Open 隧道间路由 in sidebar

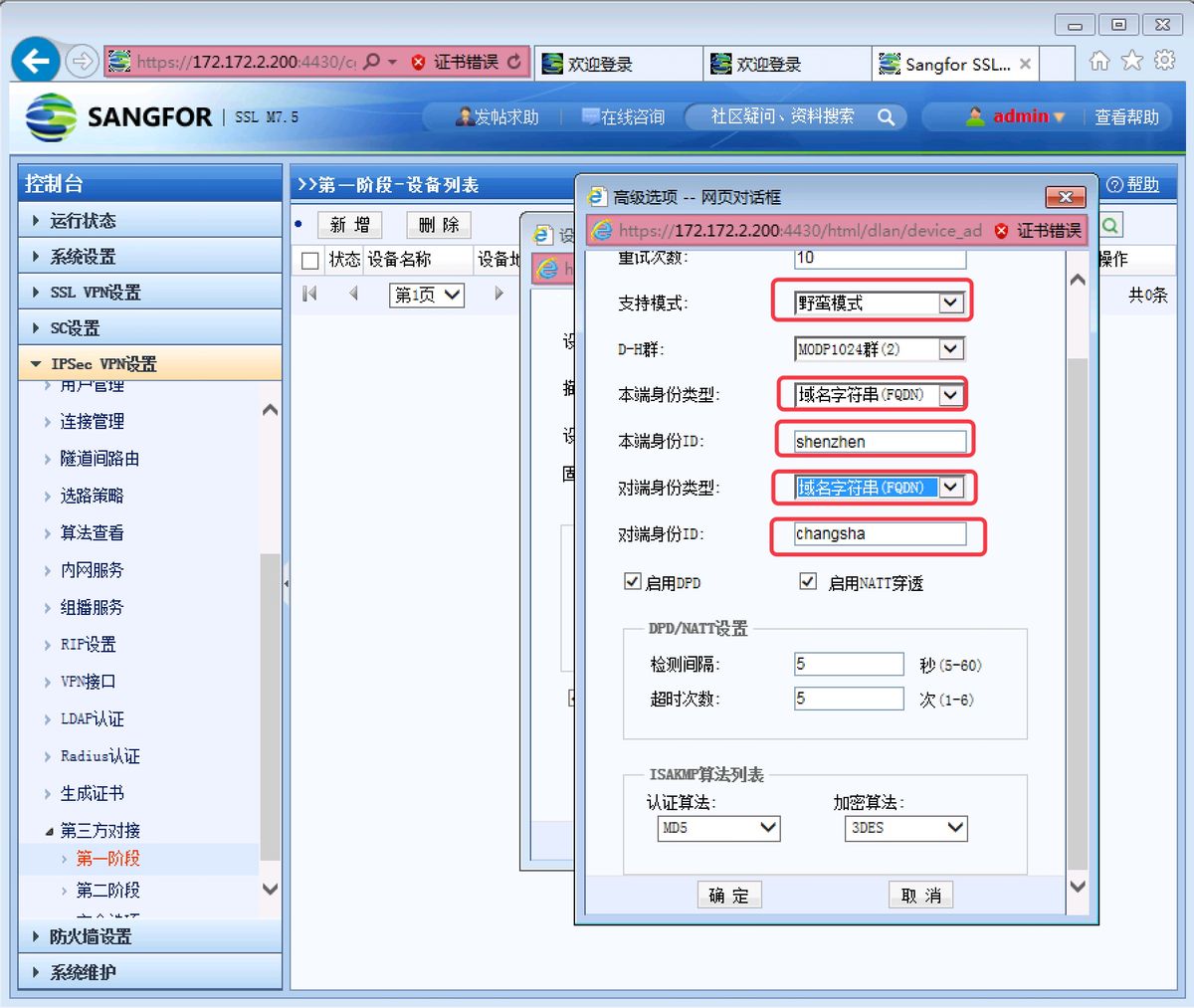point(99,459)
